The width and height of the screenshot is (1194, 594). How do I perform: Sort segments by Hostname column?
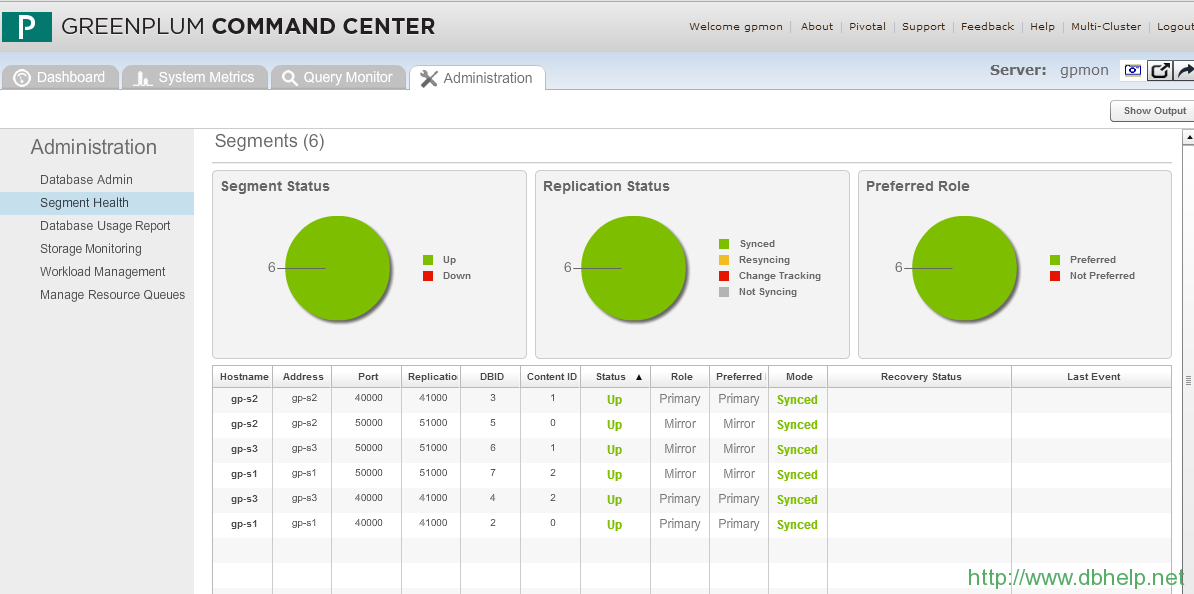tap(244, 377)
